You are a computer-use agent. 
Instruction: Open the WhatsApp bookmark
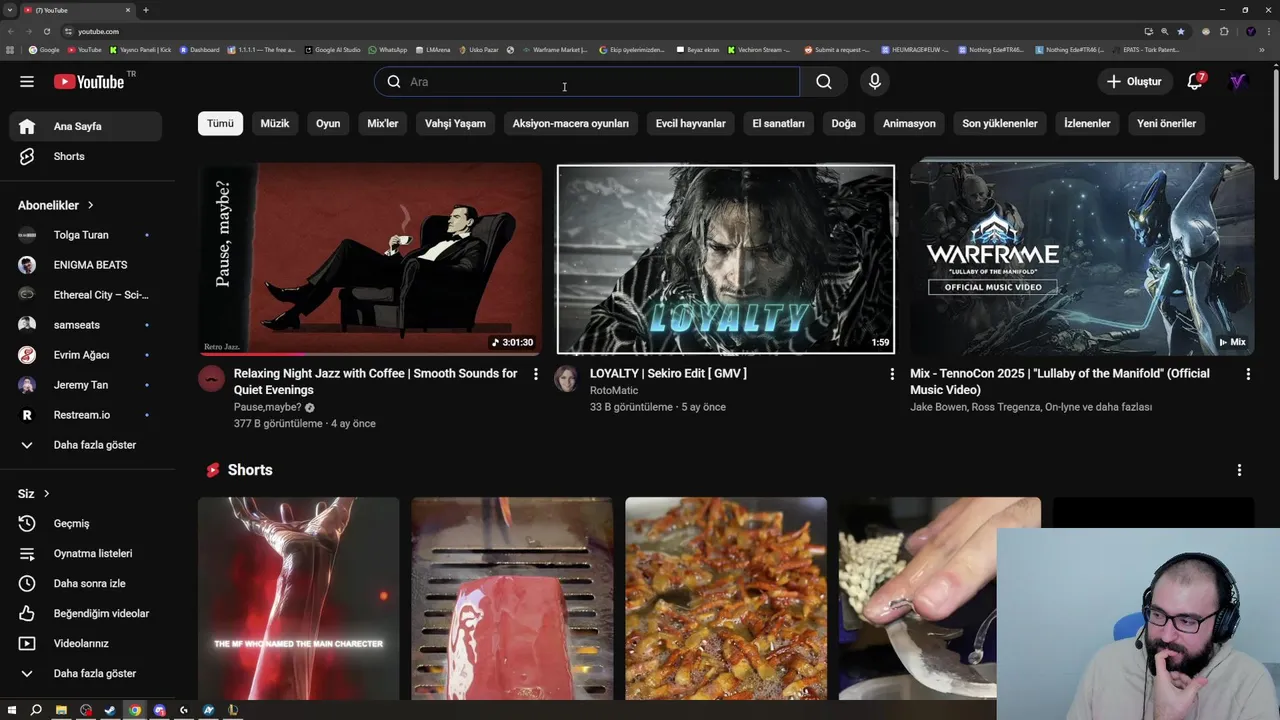[x=388, y=49]
